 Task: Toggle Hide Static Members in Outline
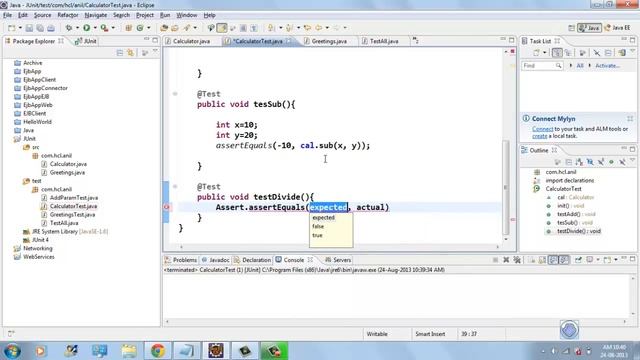[x=601, y=162]
